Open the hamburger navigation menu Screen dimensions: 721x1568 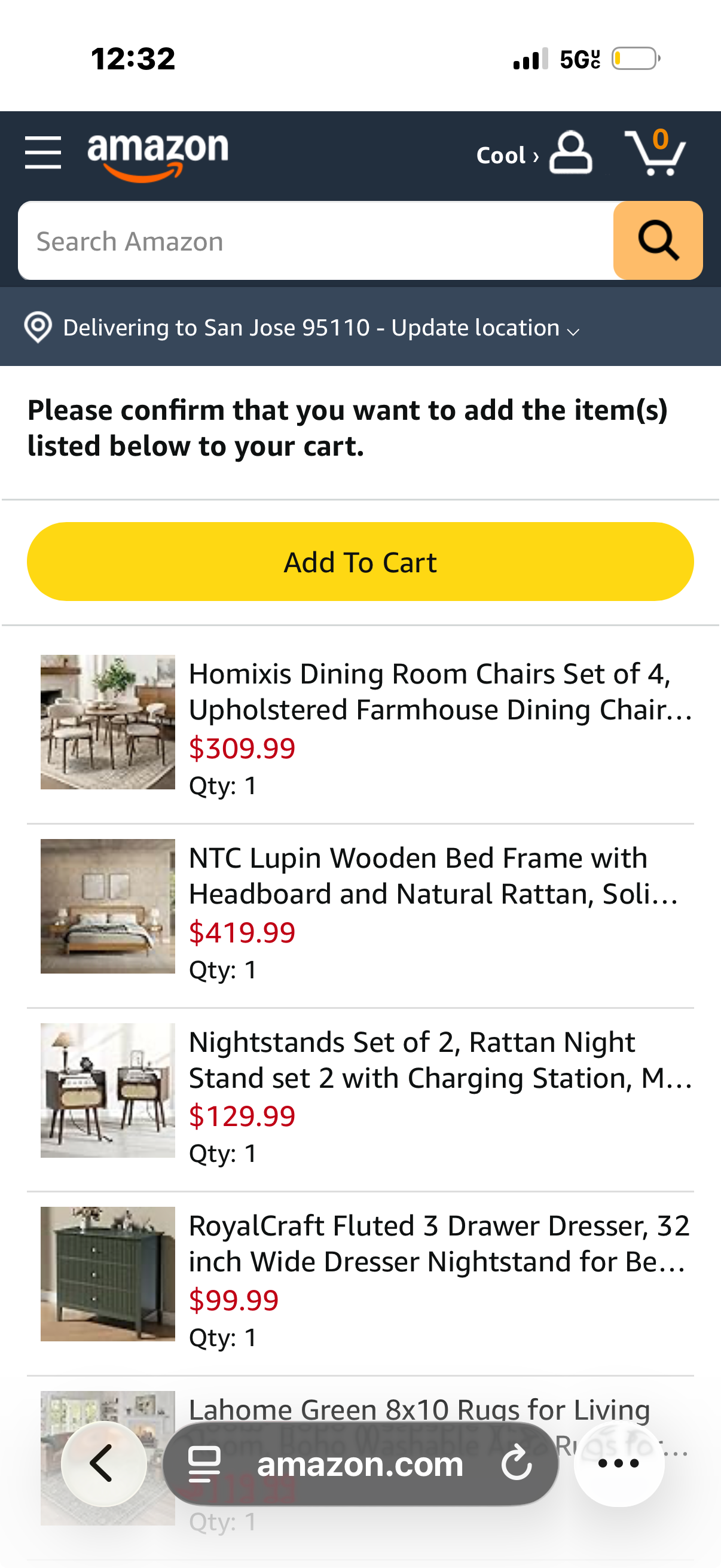[x=42, y=152]
